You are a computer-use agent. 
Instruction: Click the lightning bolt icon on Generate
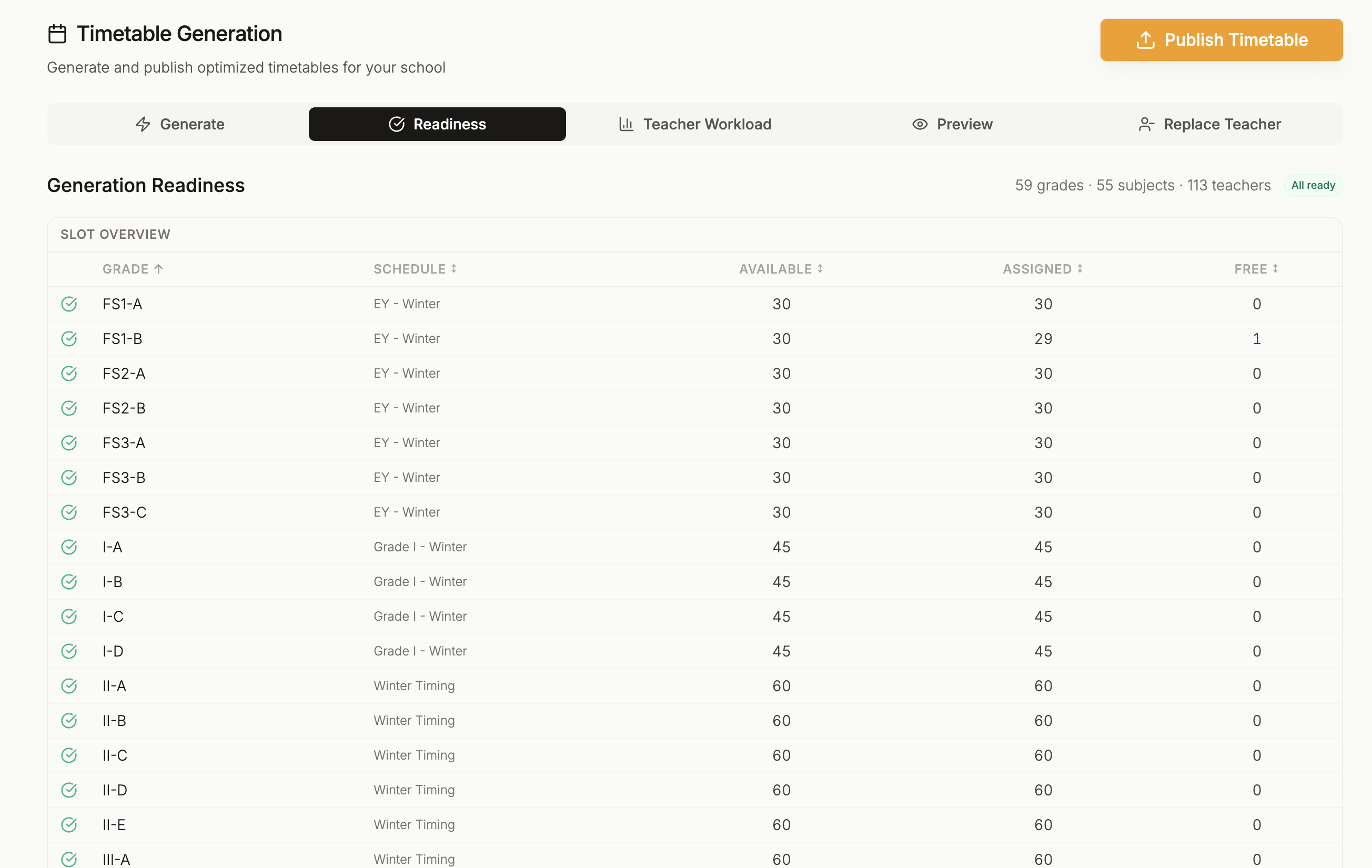click(143, 124)
